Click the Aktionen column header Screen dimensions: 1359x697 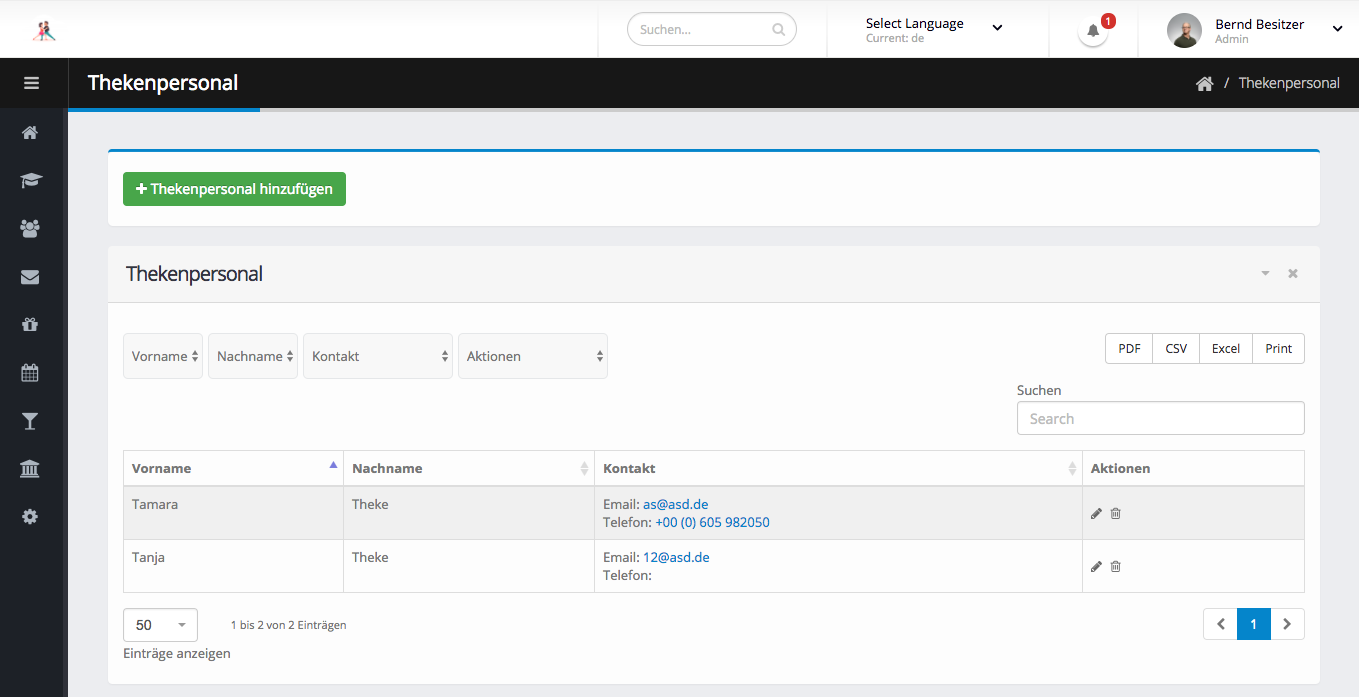1193,468
